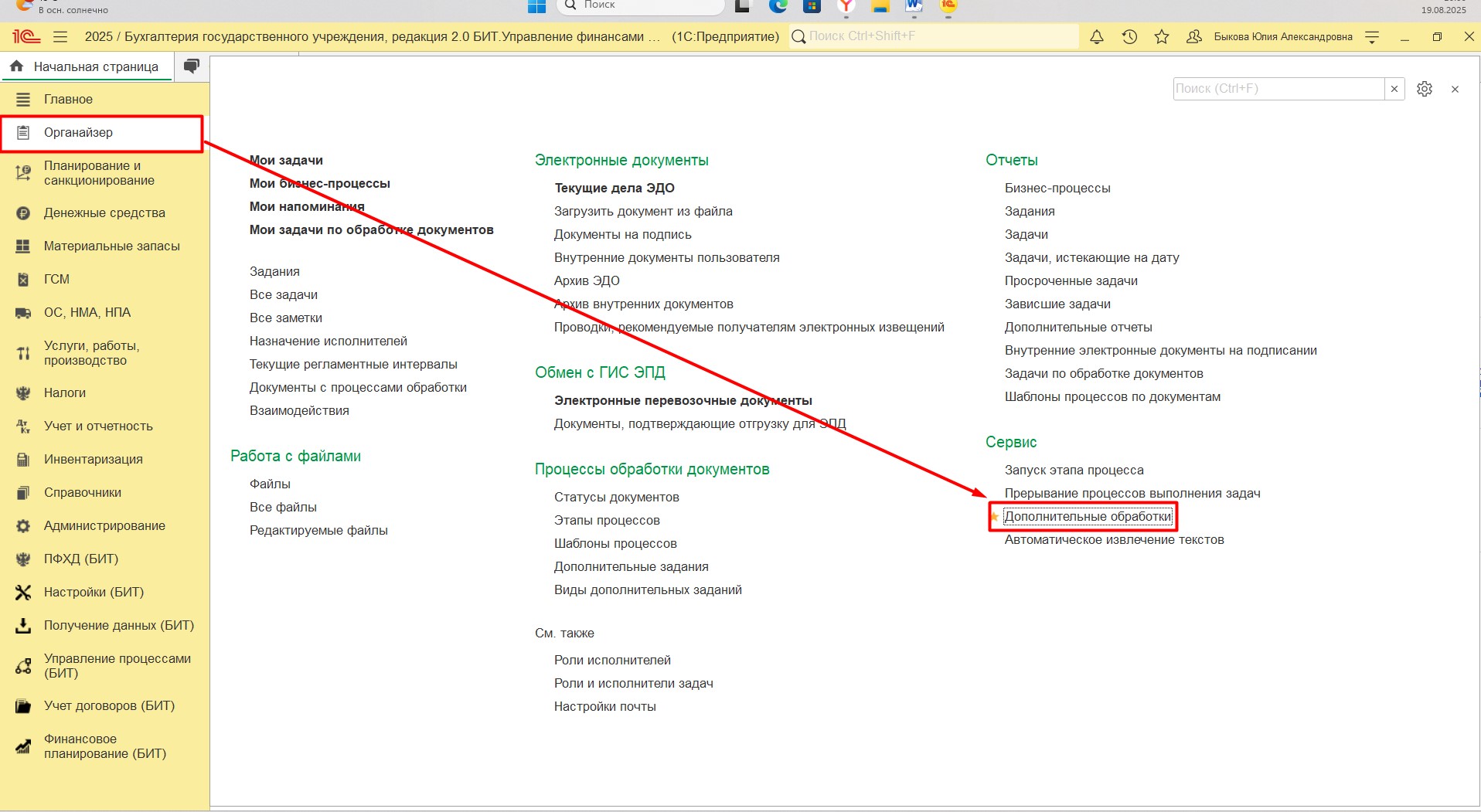Viewport: 1481px width, 812px height.
Task: Click the Мои задачи link
Action: (286, 160)
